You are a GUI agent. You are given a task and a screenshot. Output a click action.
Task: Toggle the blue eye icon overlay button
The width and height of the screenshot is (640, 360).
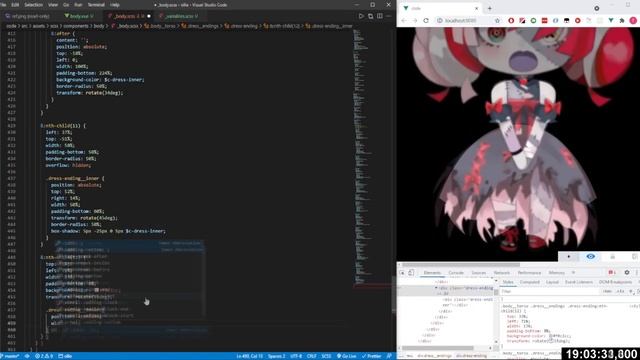click(x=590, y=256)
